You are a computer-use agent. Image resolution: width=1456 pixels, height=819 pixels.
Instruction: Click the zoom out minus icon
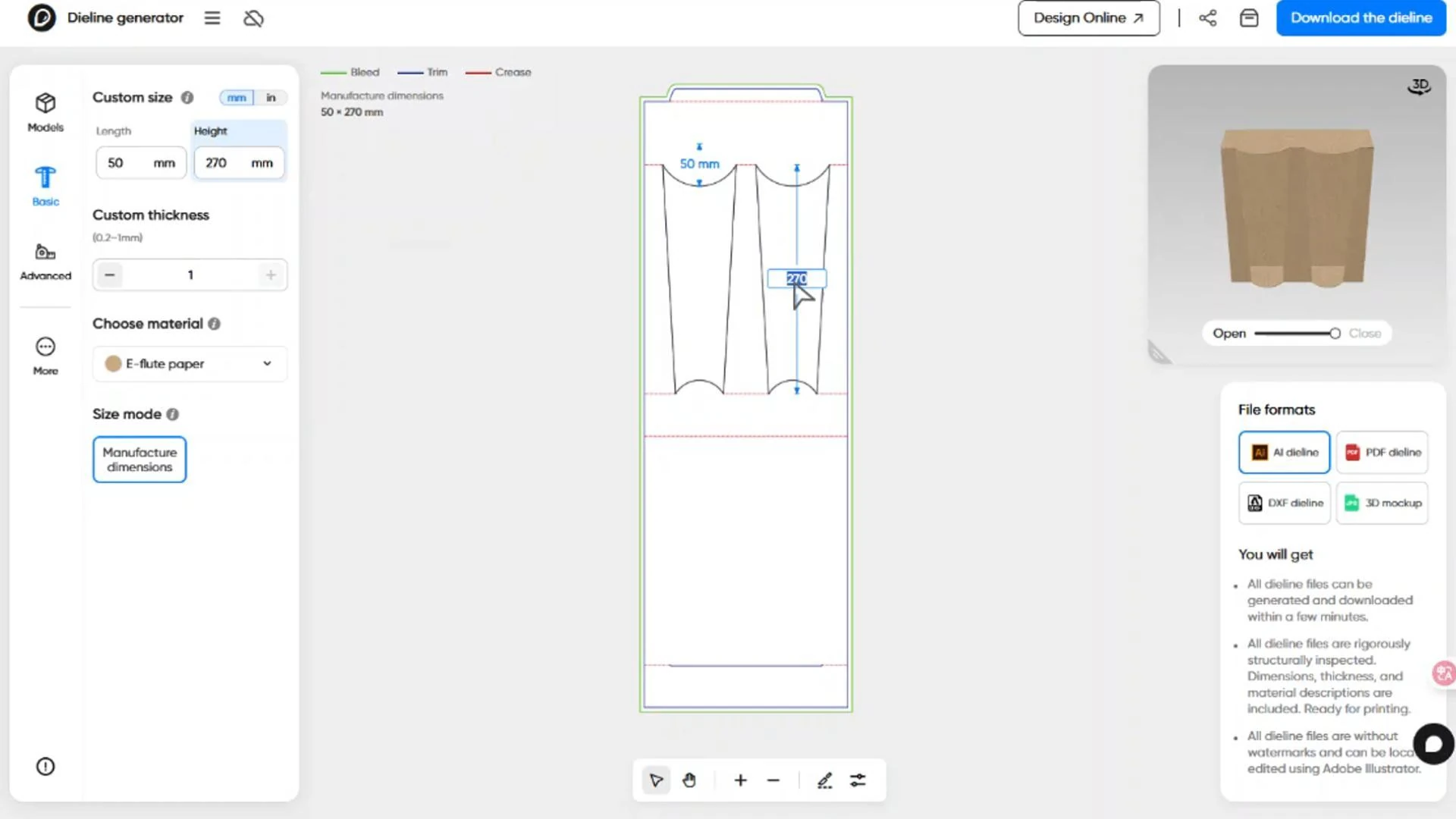coord(773,780)
